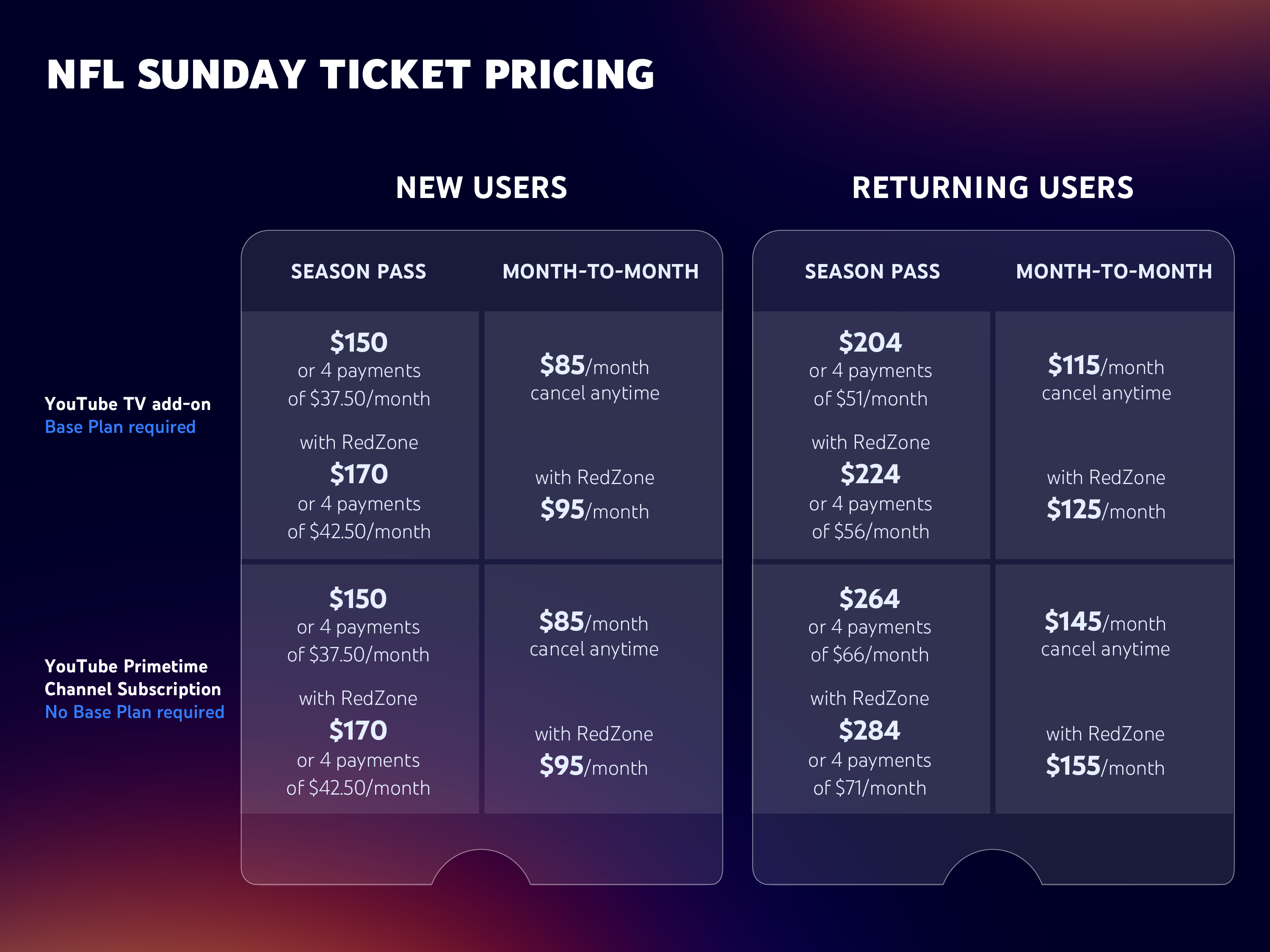The image size is (1270, 952).
Task: Click the $224 RedZone season pass price
Action: 870,474
